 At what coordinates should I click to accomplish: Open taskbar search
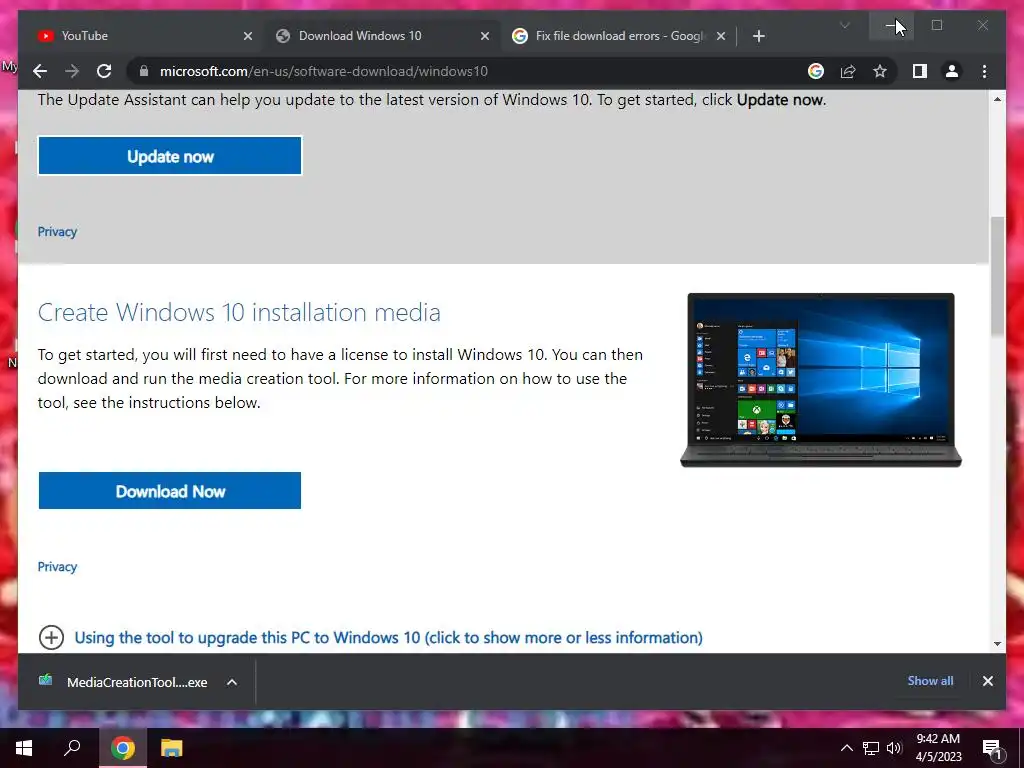tap(72, 748)
